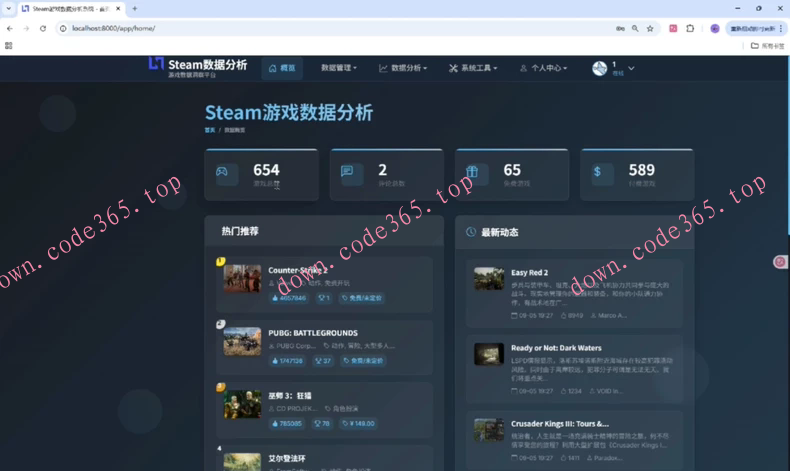Open the 概览 home nav item
Screen dimensions: 790x471
point(282,68)
